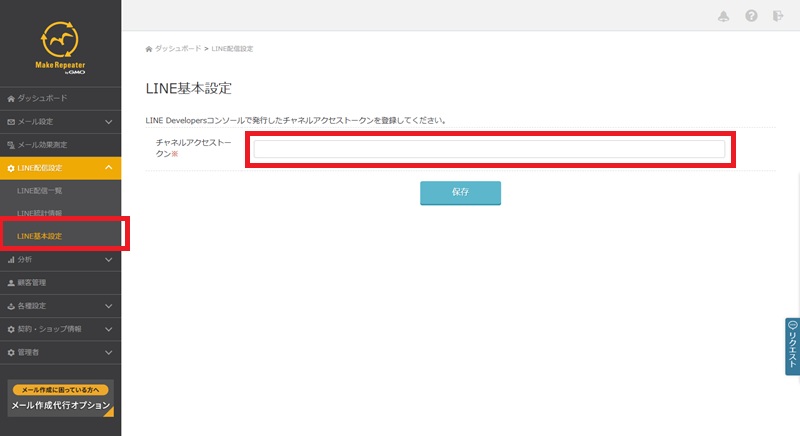Open メール効果測定 in sidebar
This screenshot has height=436, width=800.
[60, 145]
